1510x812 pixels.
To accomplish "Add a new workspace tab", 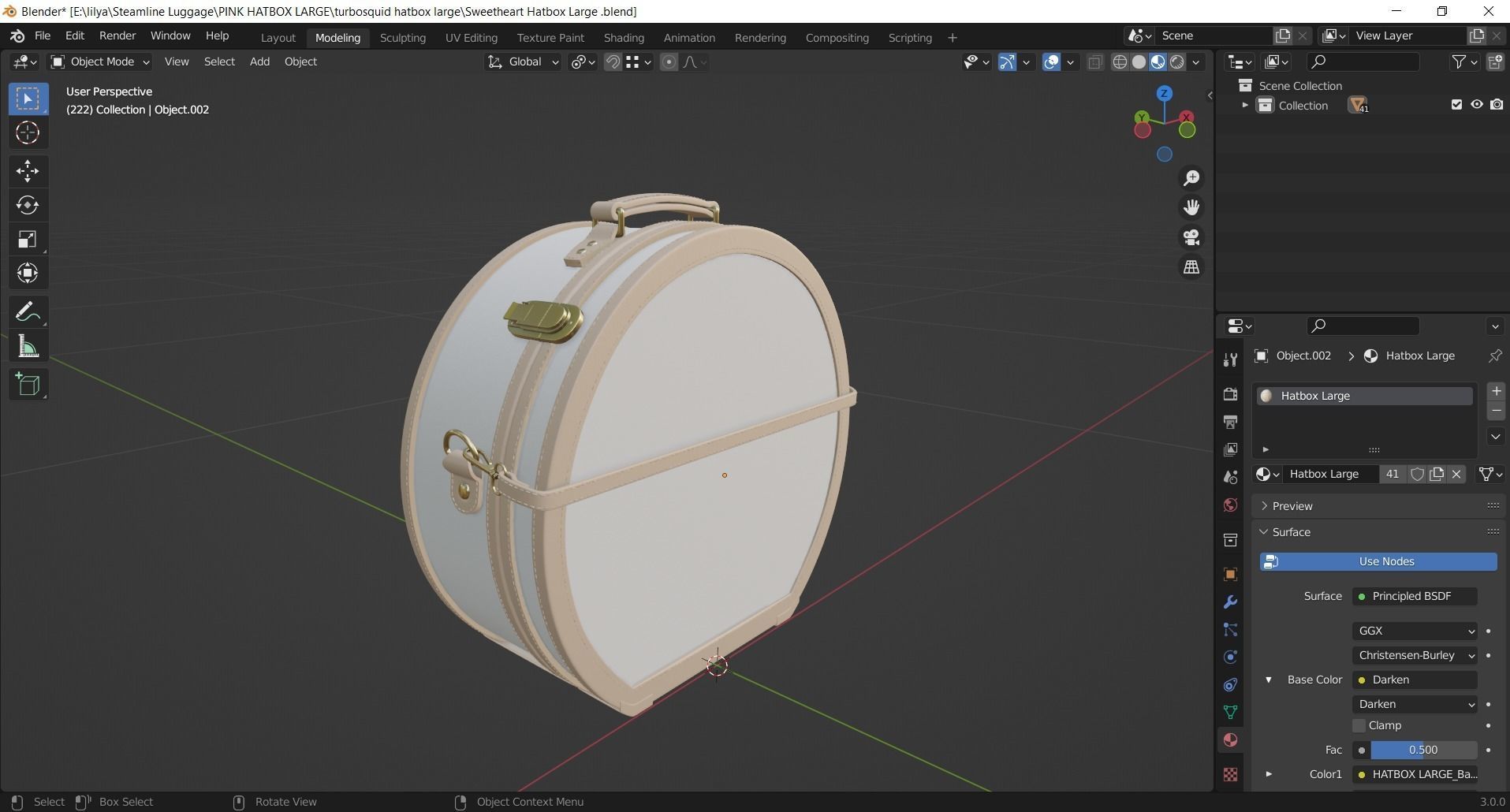I will (x=952, y=37).
